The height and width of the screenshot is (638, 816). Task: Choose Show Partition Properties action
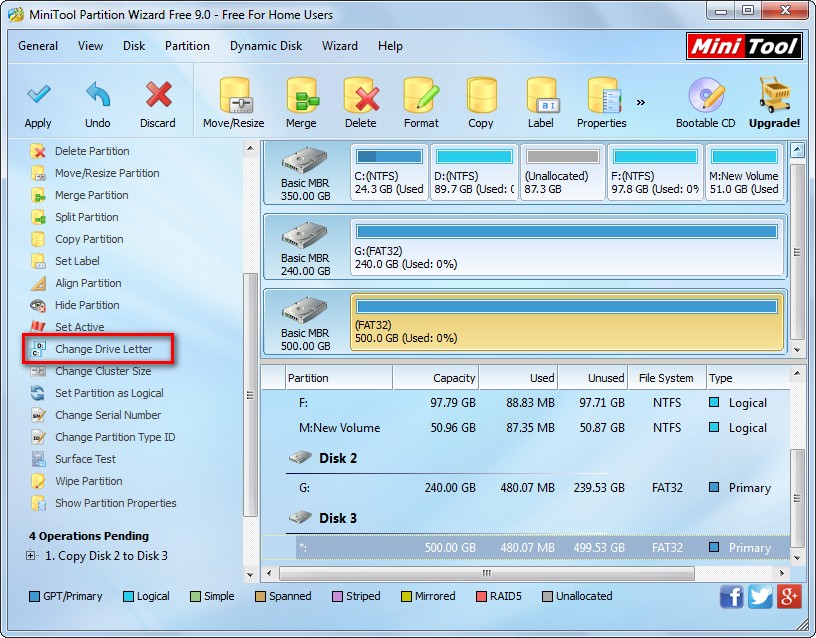pyautogui.click(x=116, y=503)
